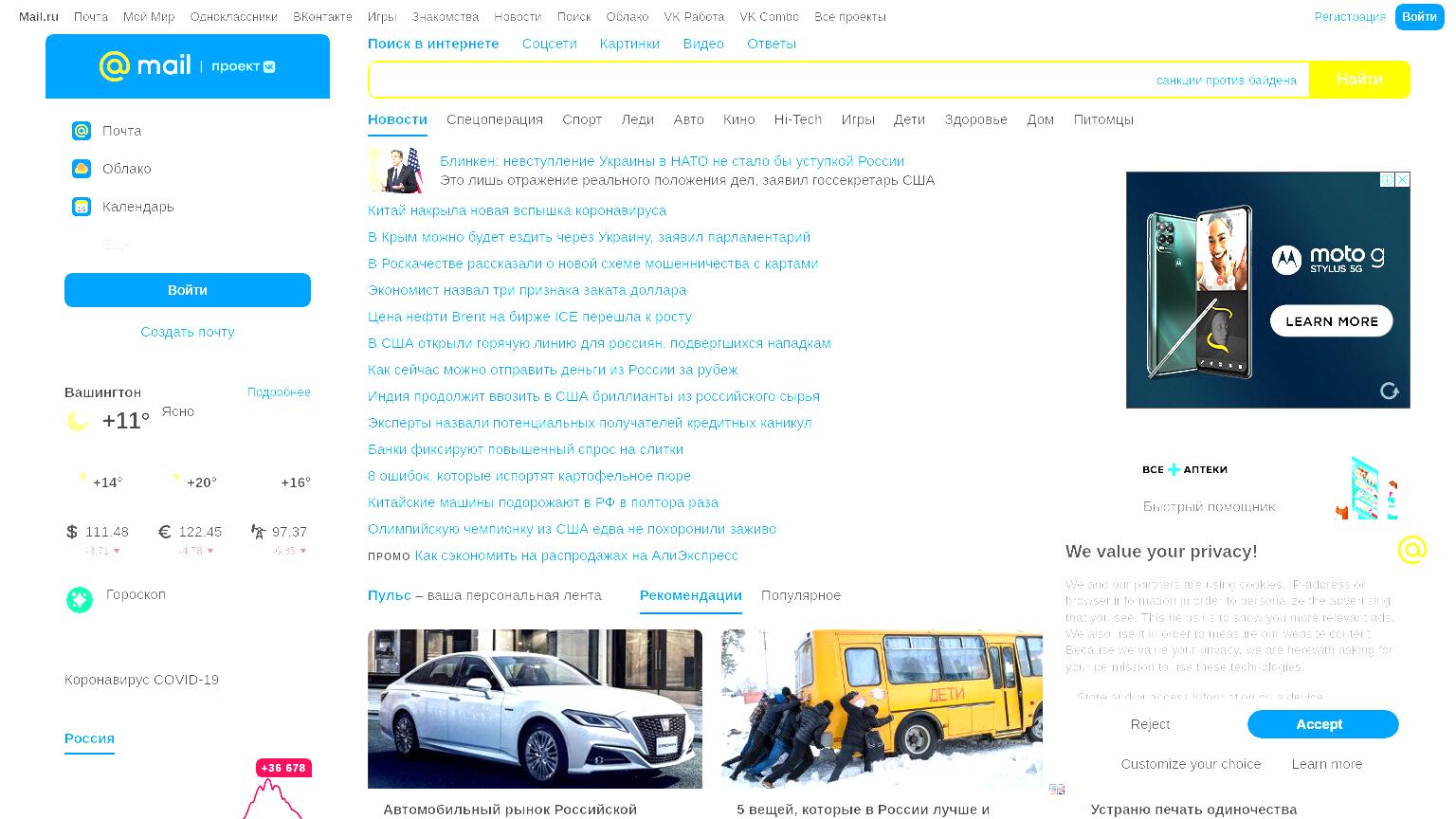
Task: Switch to the Леди tab
Action: pyautogui.click(x=638, y=119)
